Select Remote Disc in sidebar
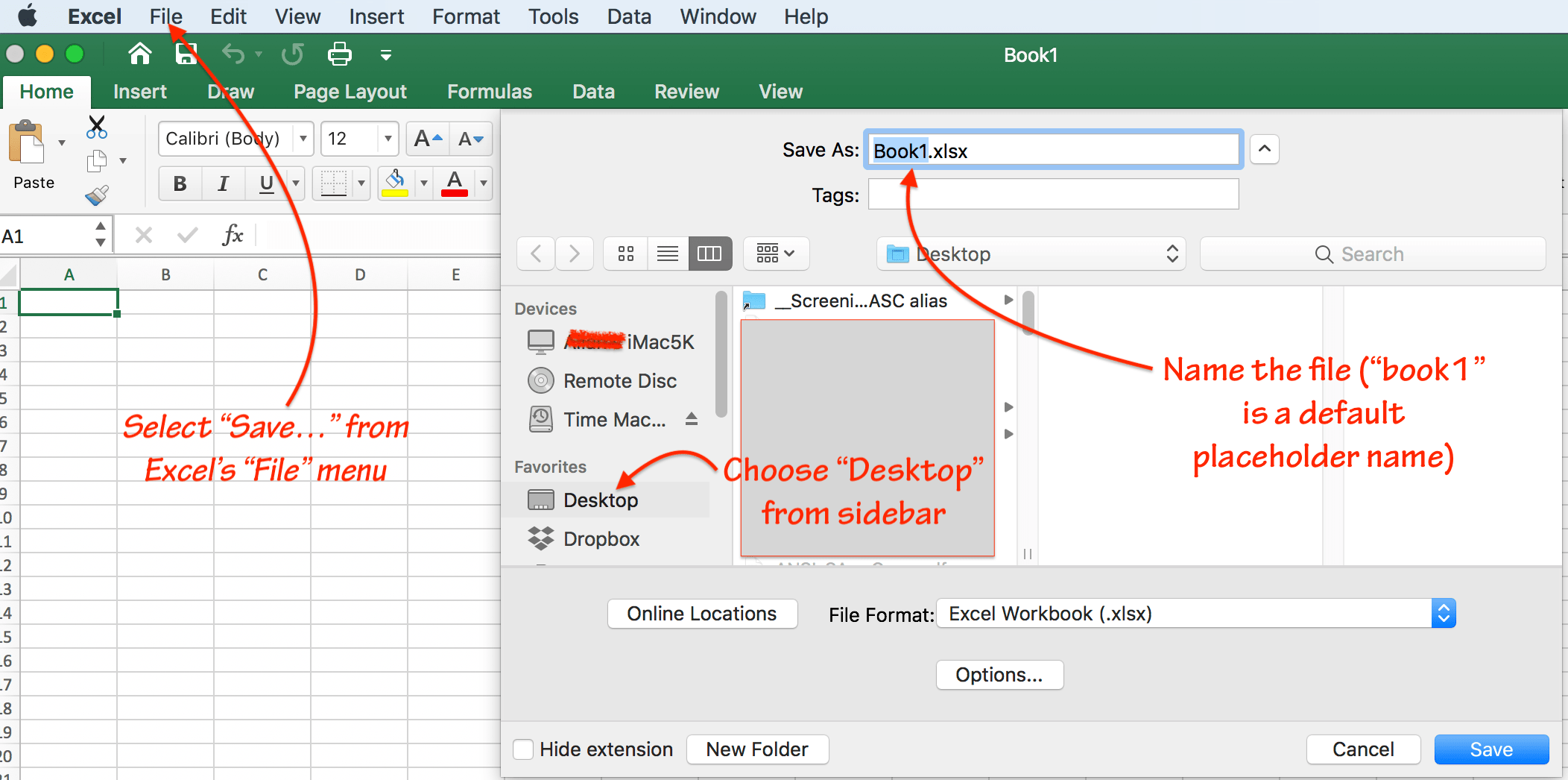 click(602, 380)
